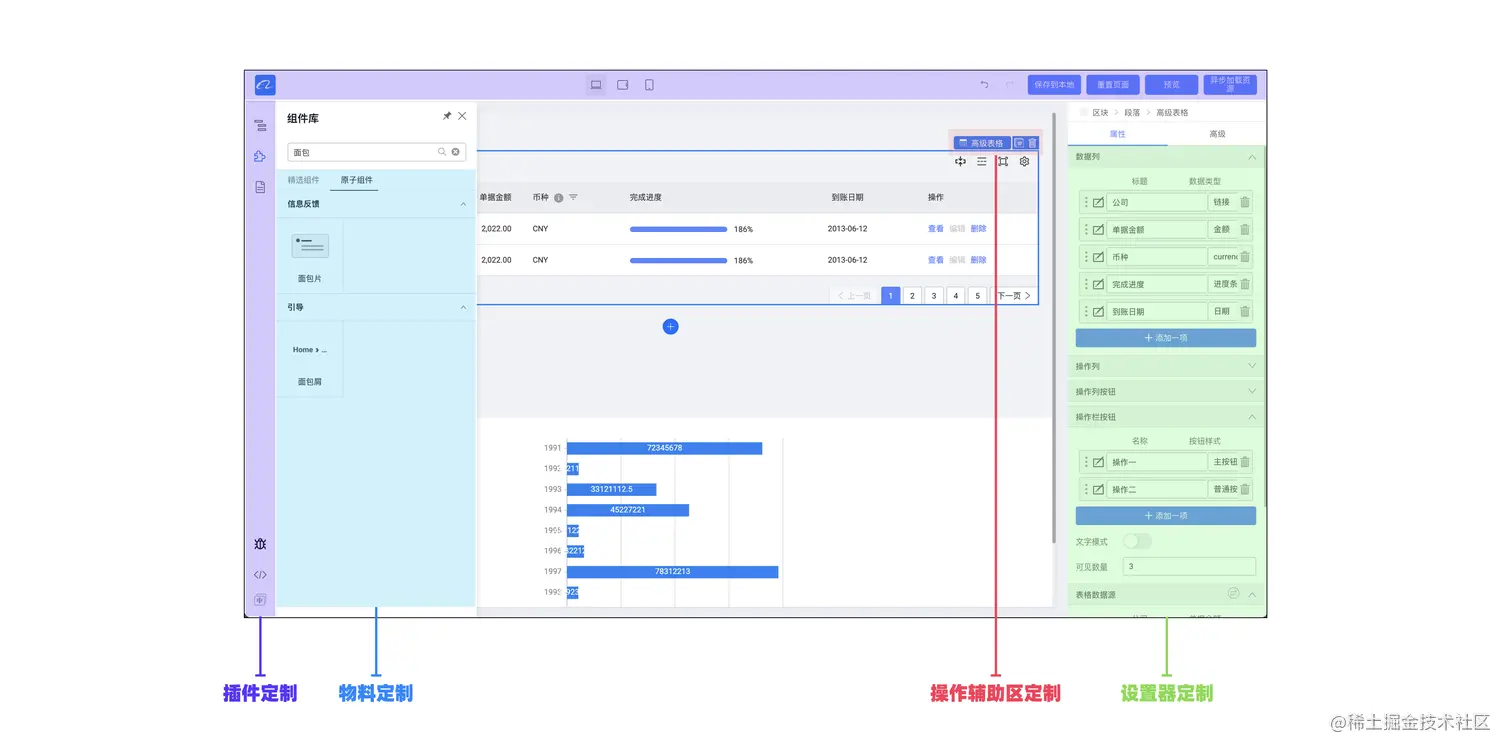Select the 面包屑 component thumbnail
1512x754 pixels.
tap(310, 350)
